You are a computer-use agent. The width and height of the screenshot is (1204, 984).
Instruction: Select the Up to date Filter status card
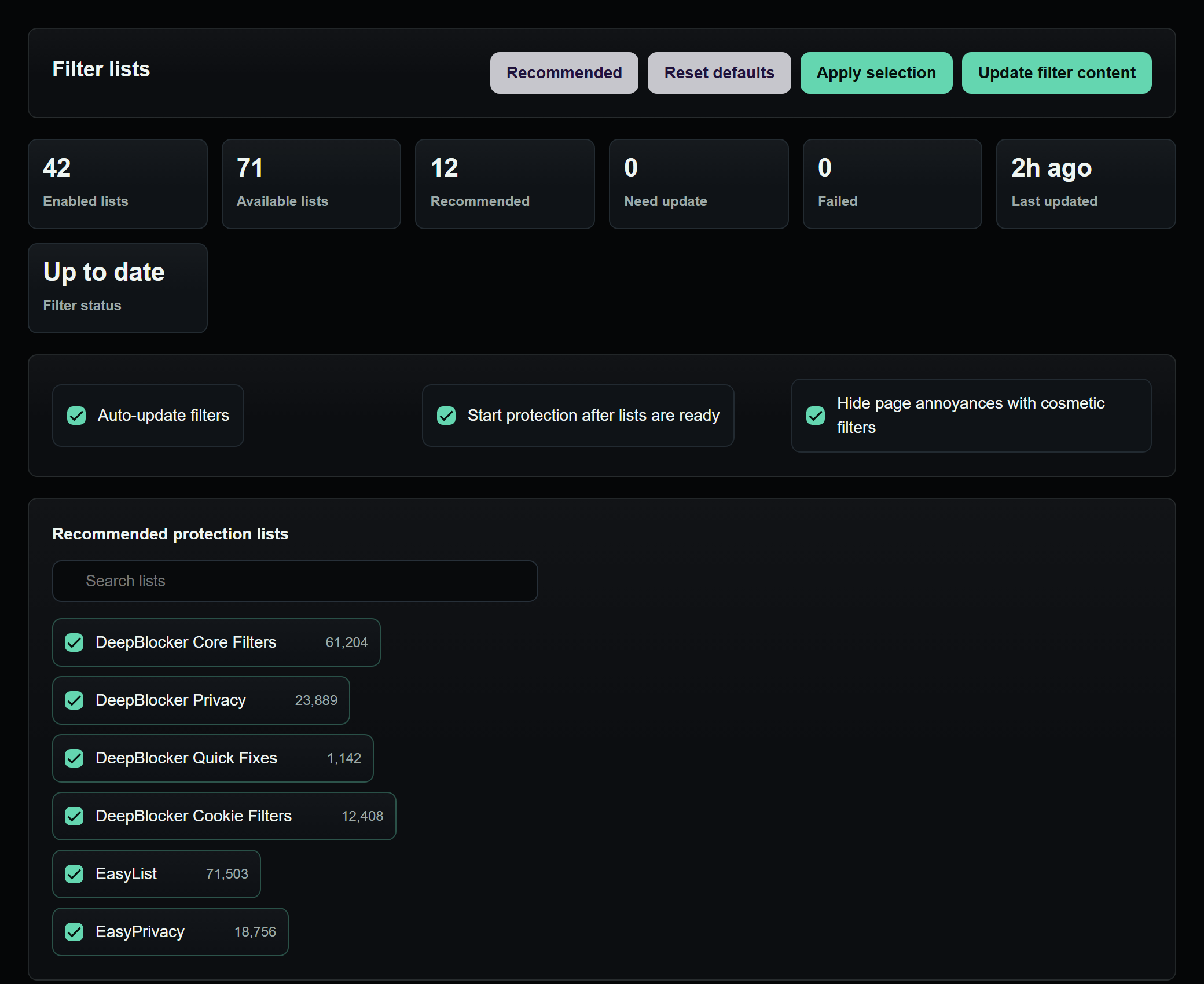118,288
